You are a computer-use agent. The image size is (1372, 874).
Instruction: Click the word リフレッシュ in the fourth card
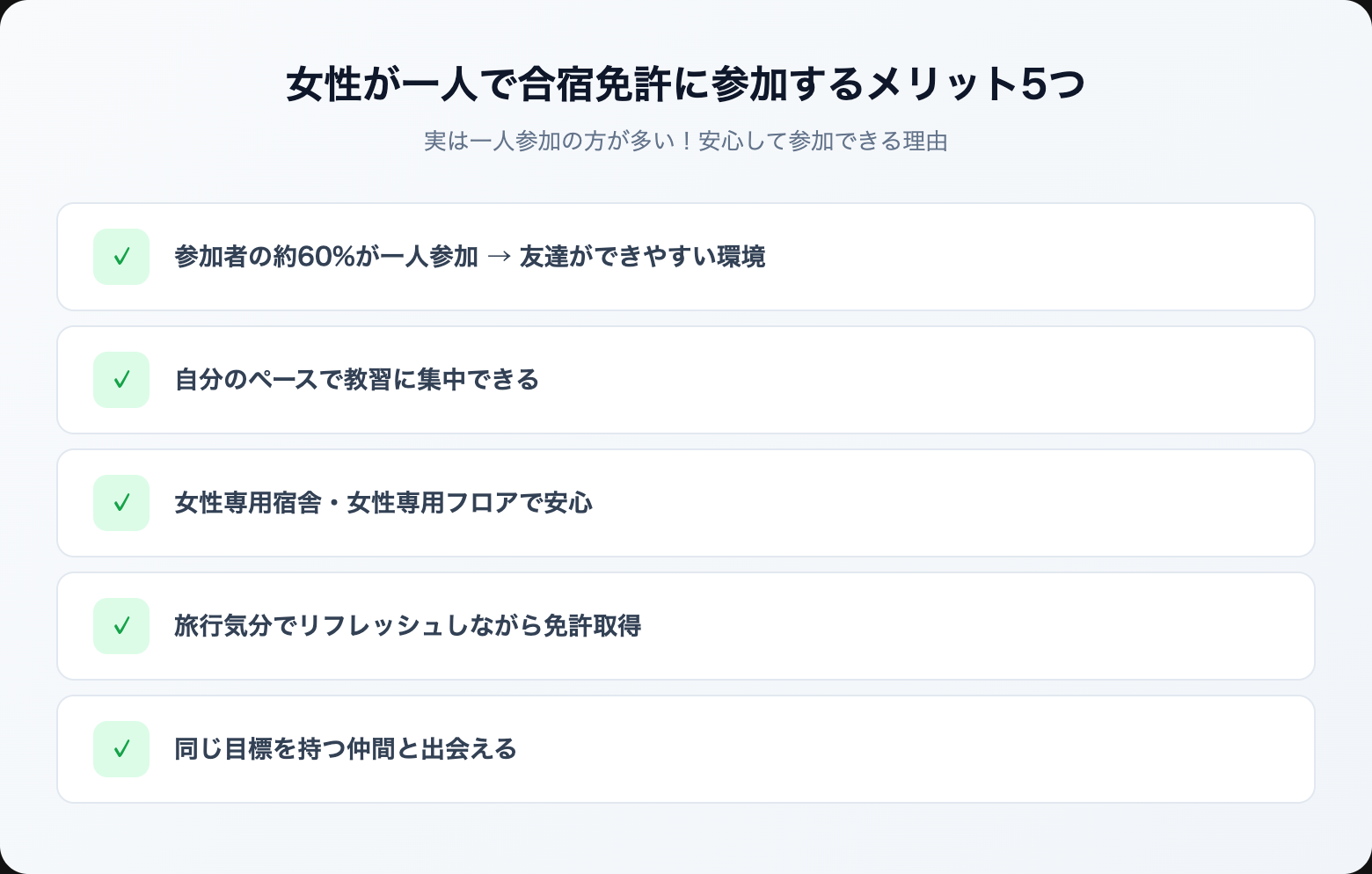click(362, 626)
